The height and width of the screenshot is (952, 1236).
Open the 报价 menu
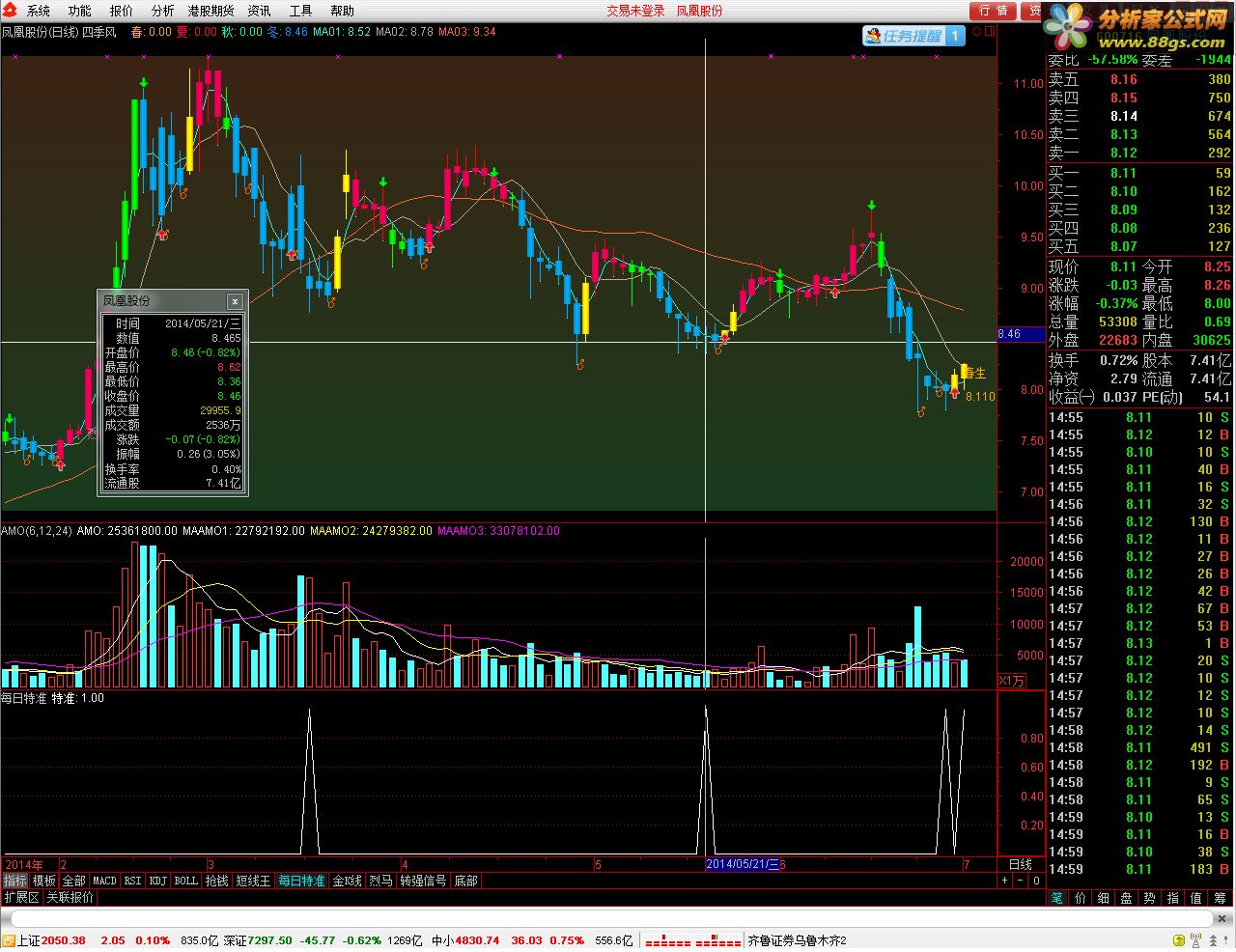pyautogui.click(x=122, y=11)
